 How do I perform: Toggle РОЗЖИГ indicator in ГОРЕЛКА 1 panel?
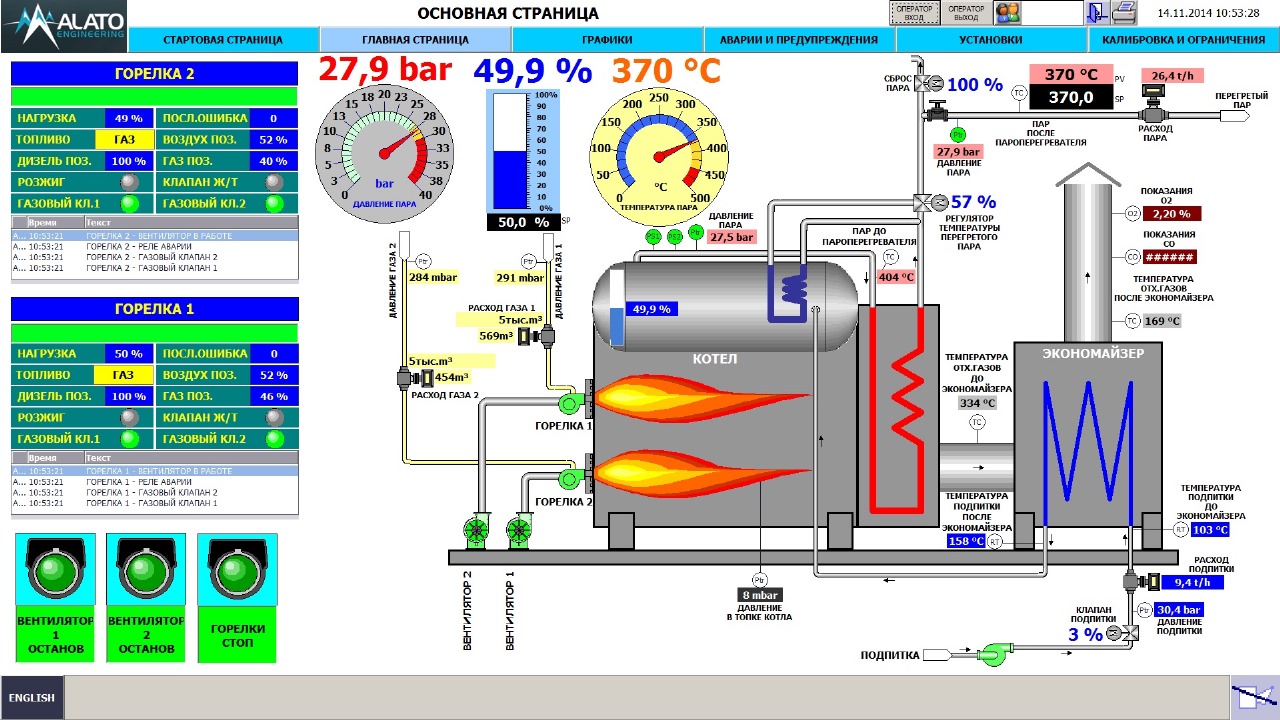coord(128,417)
